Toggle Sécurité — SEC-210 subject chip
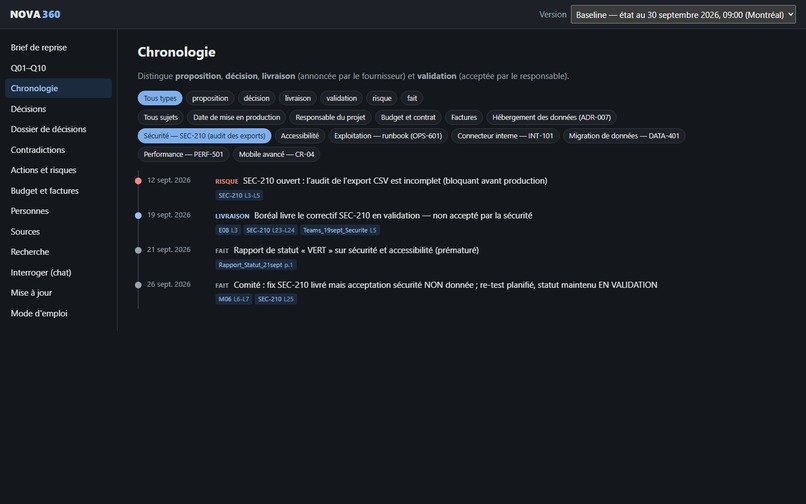The height and width of the screenshot is (504, 806). pos(205,136)
